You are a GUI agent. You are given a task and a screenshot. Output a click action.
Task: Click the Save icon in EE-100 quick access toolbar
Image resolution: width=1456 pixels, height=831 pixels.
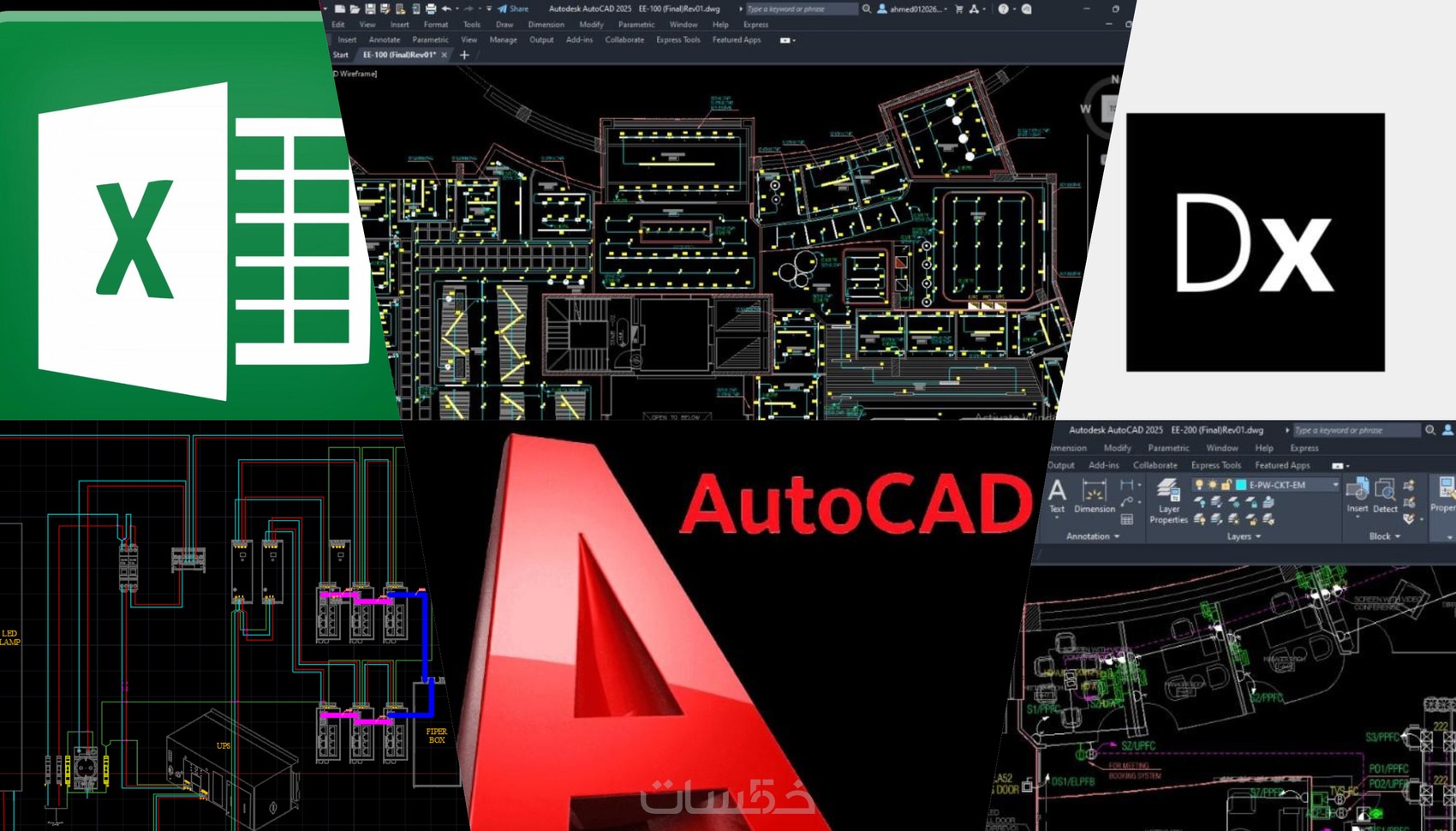coord(370,9)
